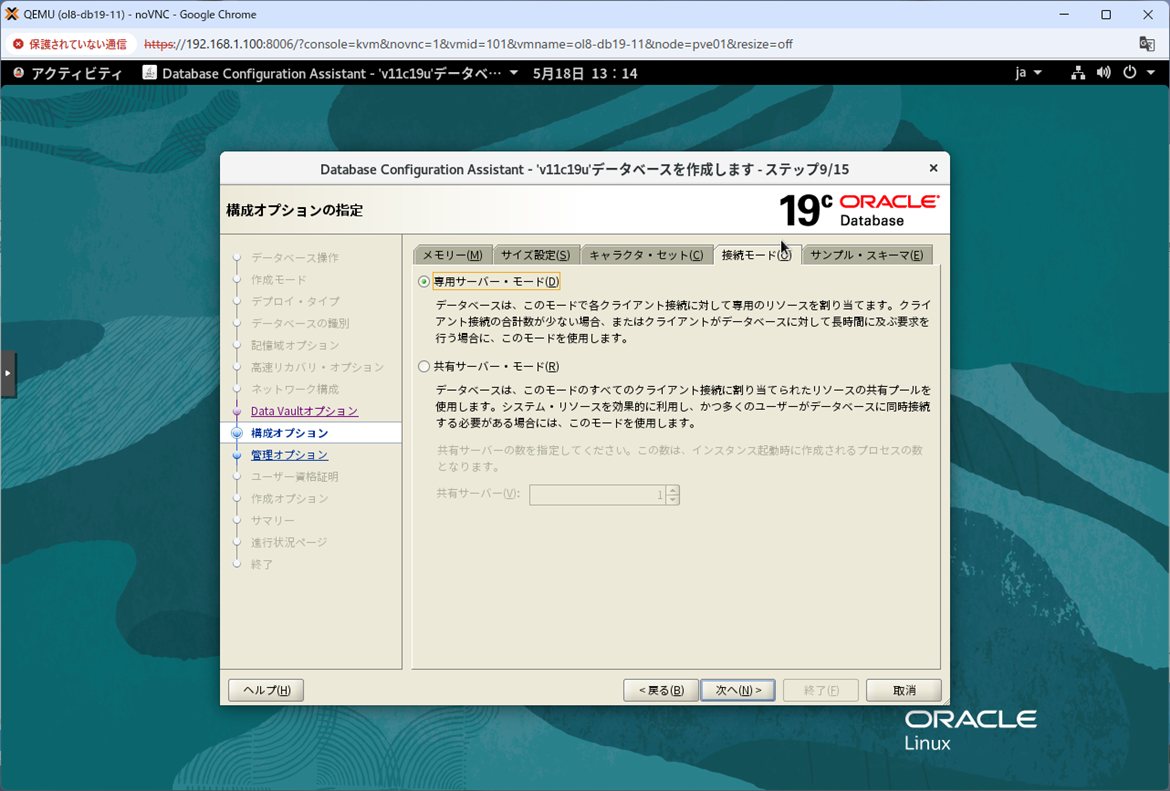Open the Database Configuration Assistant app menu dropdown
The height and width of the screenshot is (791, 1170).
[513, 73]
